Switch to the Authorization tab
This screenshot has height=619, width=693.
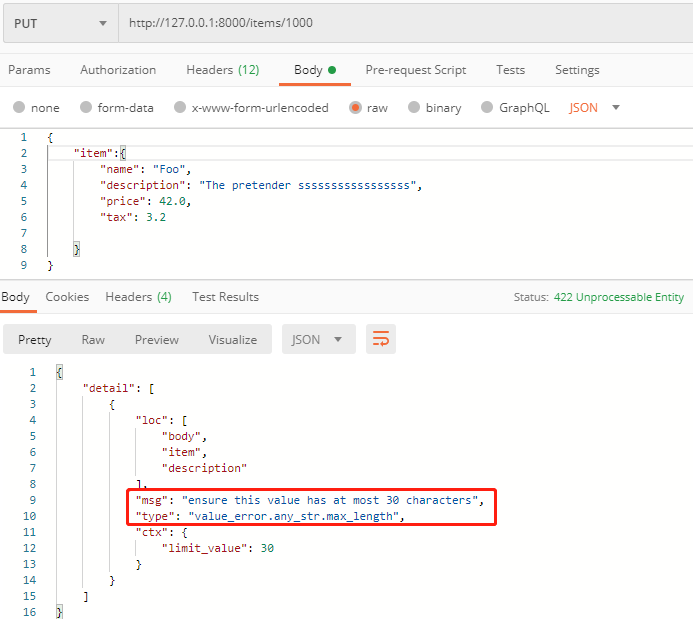(x=118, y=70)
